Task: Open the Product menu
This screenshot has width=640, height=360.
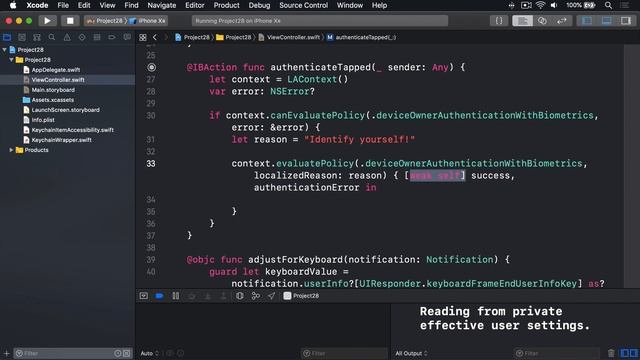Action: pos(226,5)
